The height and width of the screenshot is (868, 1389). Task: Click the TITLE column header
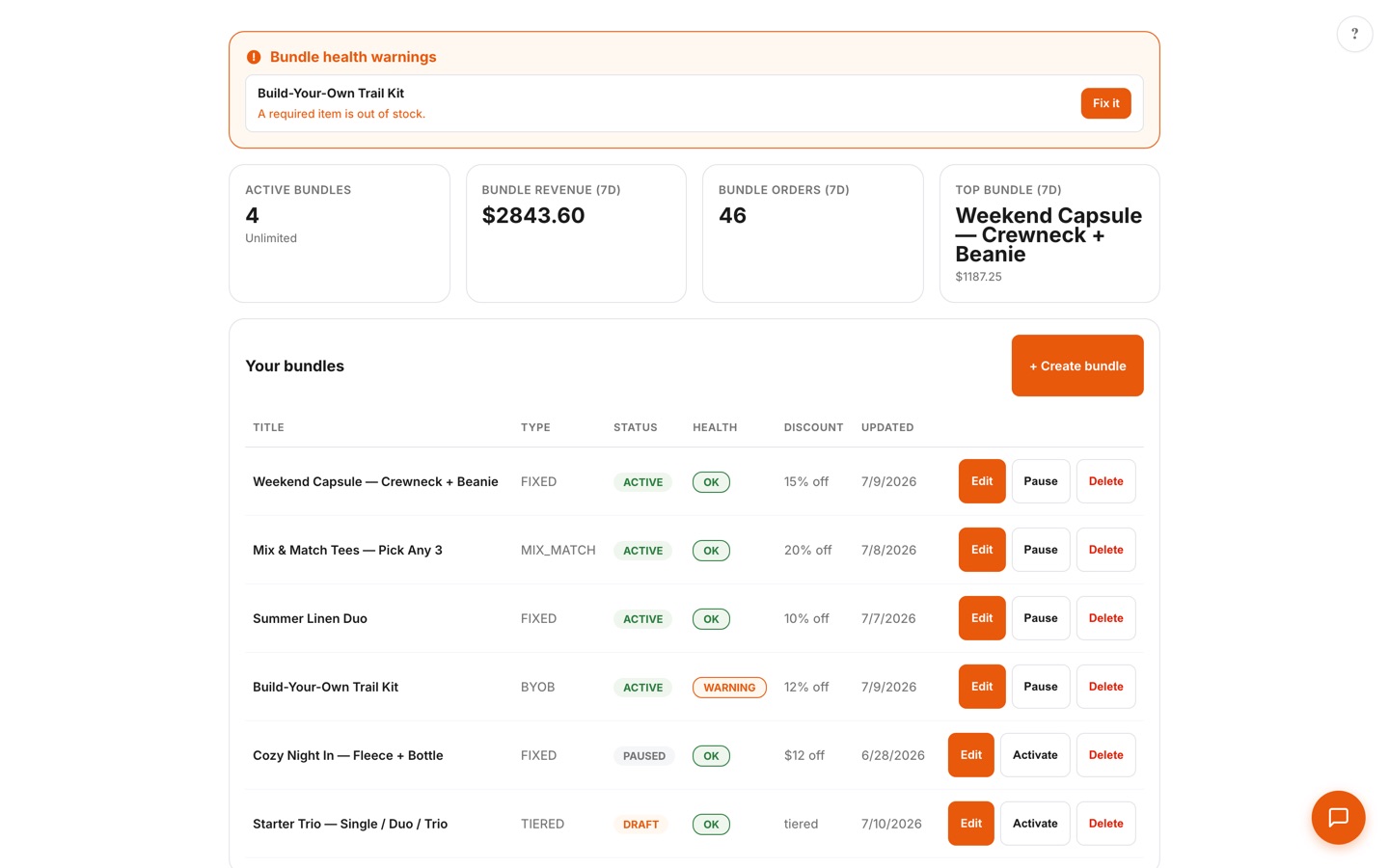click(268, 427)
